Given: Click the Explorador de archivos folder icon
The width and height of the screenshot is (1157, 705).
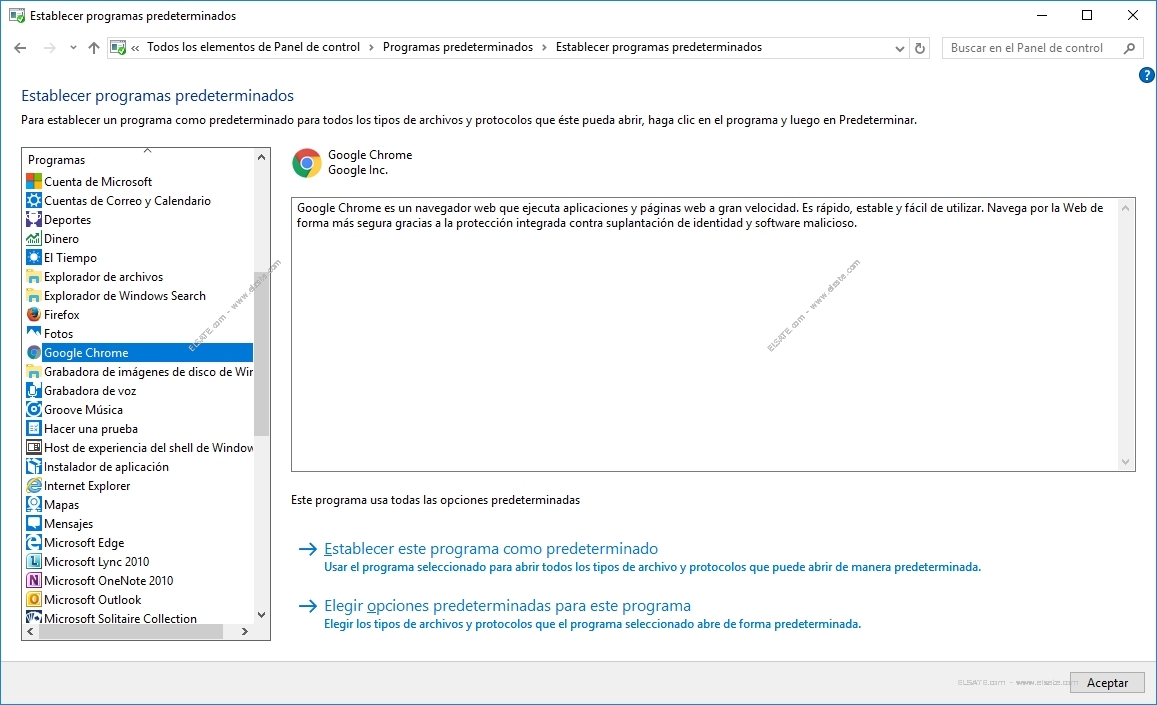Looking at the screenshot, I should [34, 277].
